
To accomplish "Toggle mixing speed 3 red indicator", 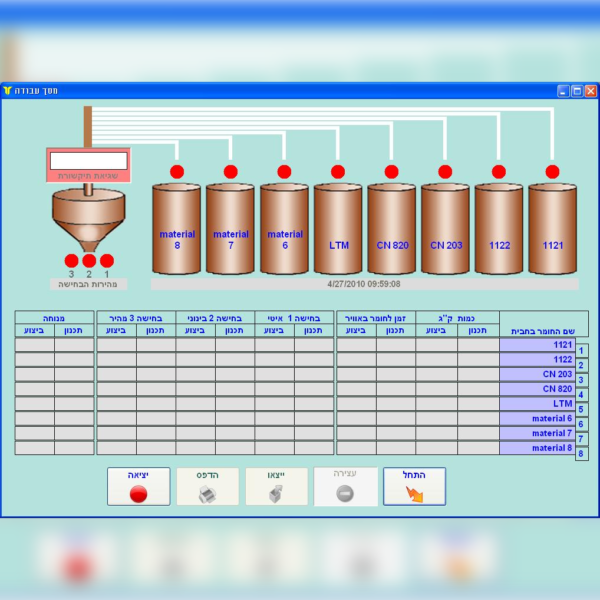I will [x=71, y=261].
